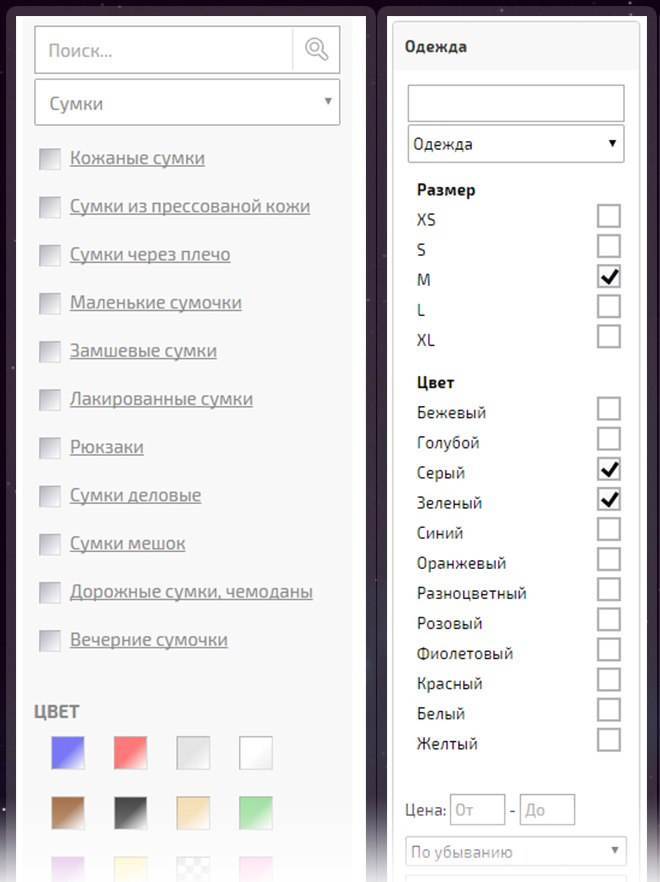Go to the Вечерние сумочки link
Screen dimensions: 660x882
click(x=149, y=640)
